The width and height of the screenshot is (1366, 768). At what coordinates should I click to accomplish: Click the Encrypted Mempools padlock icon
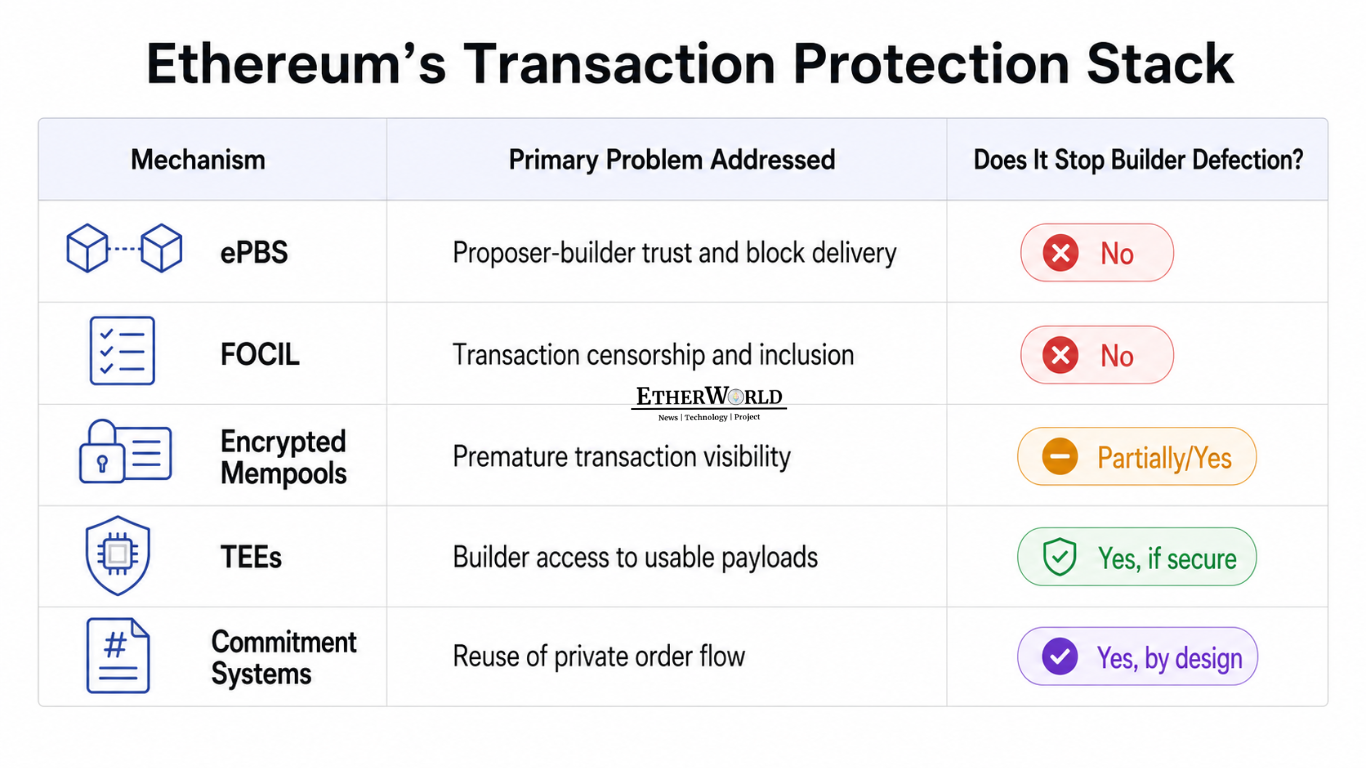(x=125, y=452)
